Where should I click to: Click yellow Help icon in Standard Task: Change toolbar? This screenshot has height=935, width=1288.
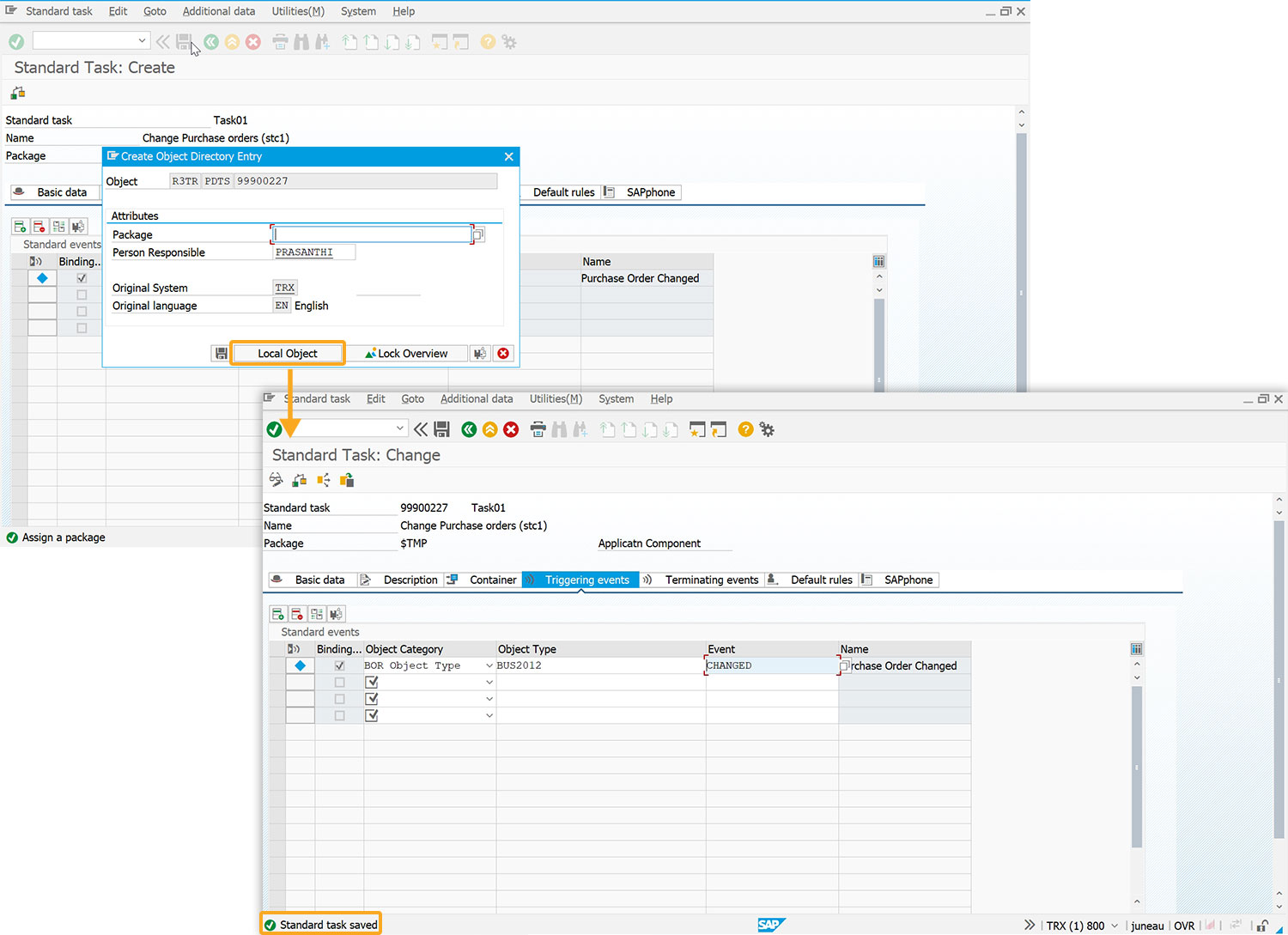745,429
